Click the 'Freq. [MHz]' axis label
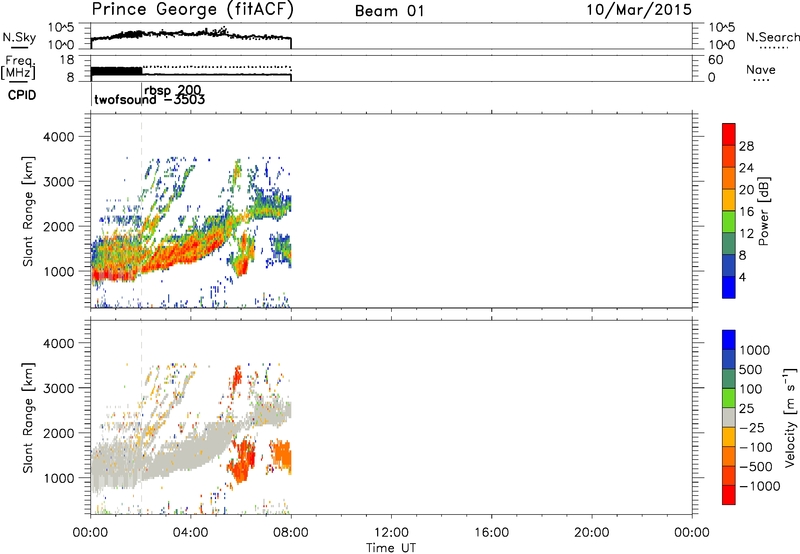The width and height of the screenshot is (800, 554). click(18, 67)
